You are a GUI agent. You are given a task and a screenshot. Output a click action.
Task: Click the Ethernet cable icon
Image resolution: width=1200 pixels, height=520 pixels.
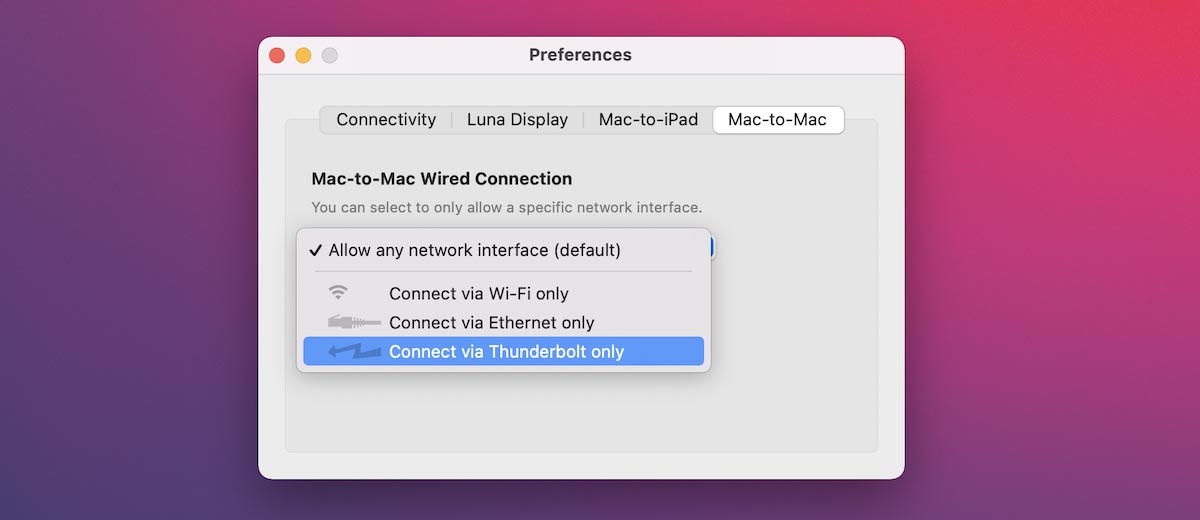pos(354,322)
